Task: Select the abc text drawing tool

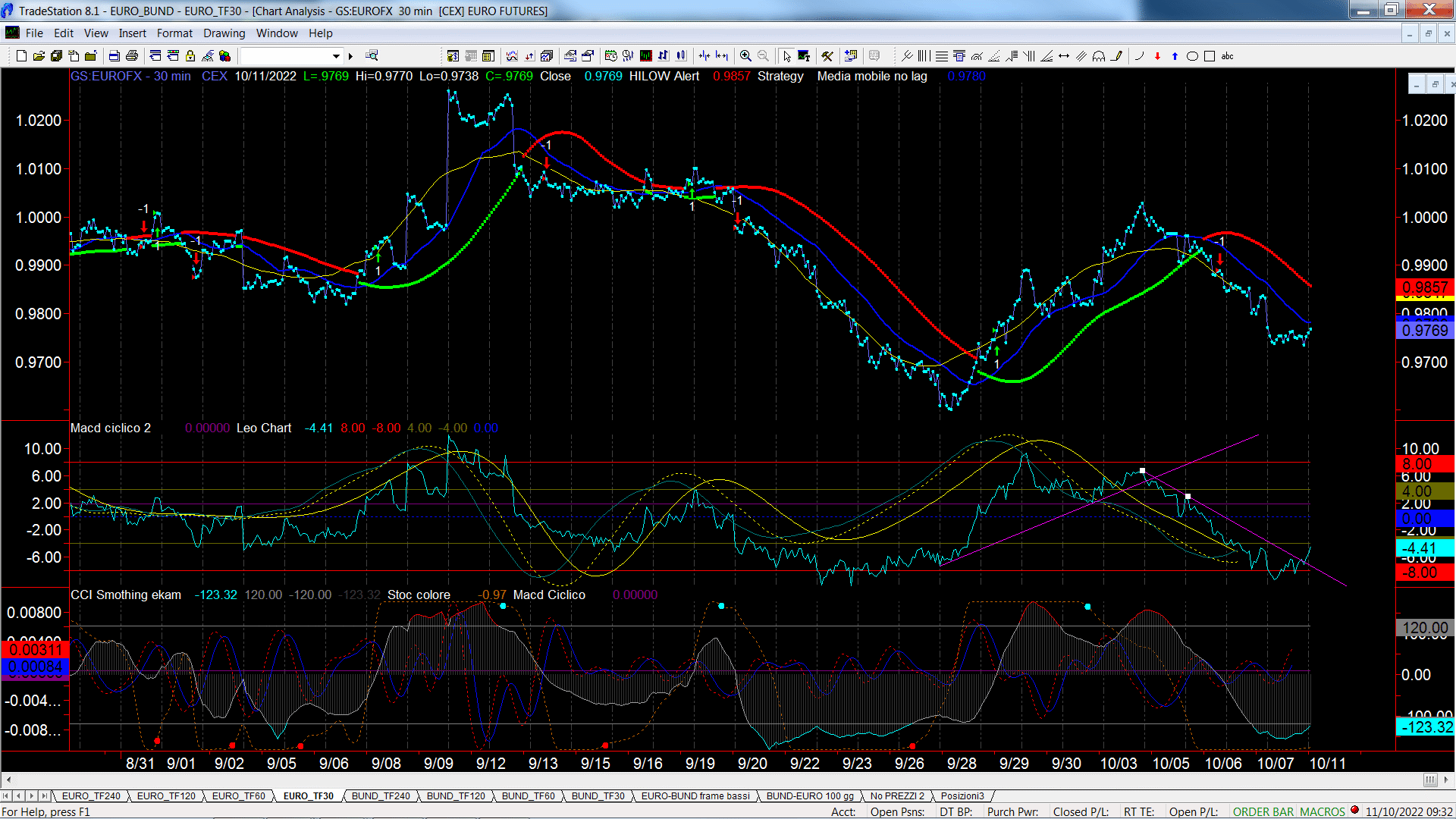Action: coord(1227,56)
